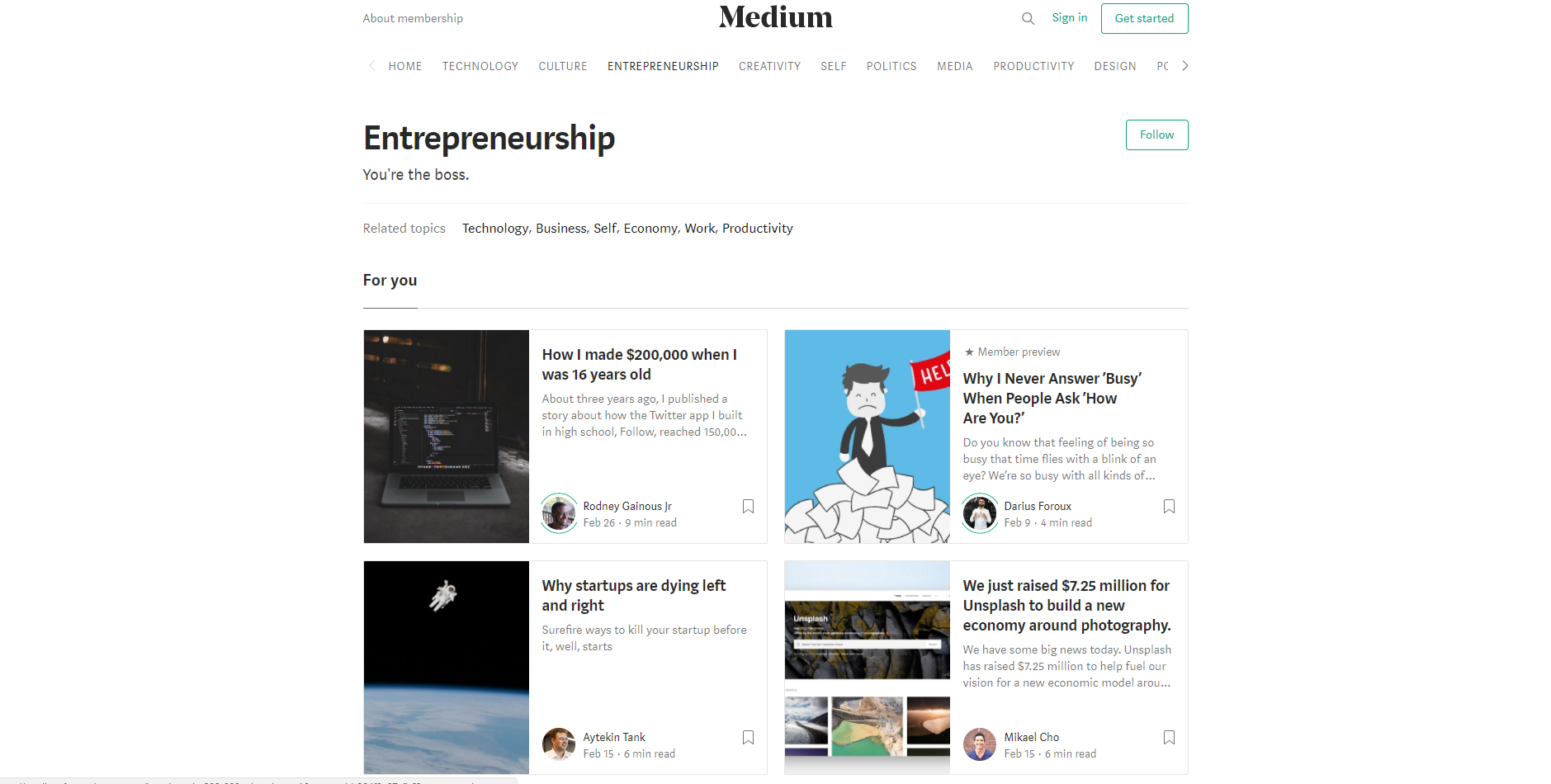Bookmark the Darius Foroux story

(x=1169, y=507)
